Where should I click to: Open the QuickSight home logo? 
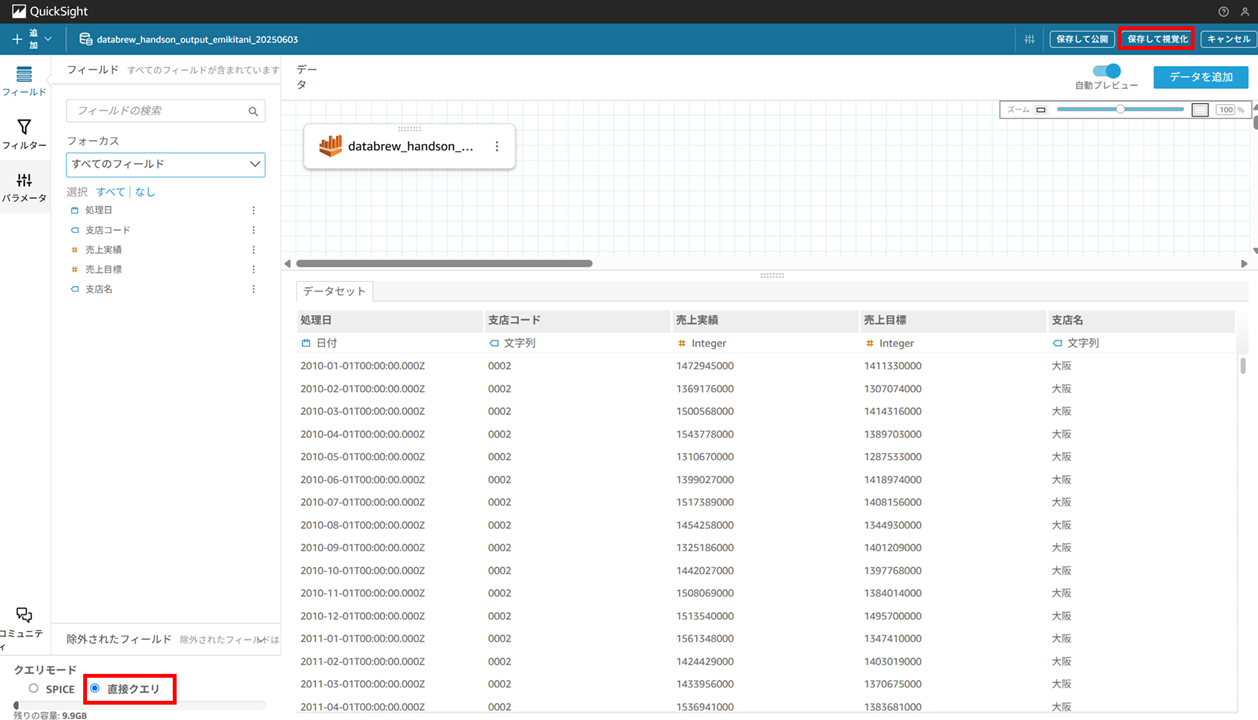[50, 11]
